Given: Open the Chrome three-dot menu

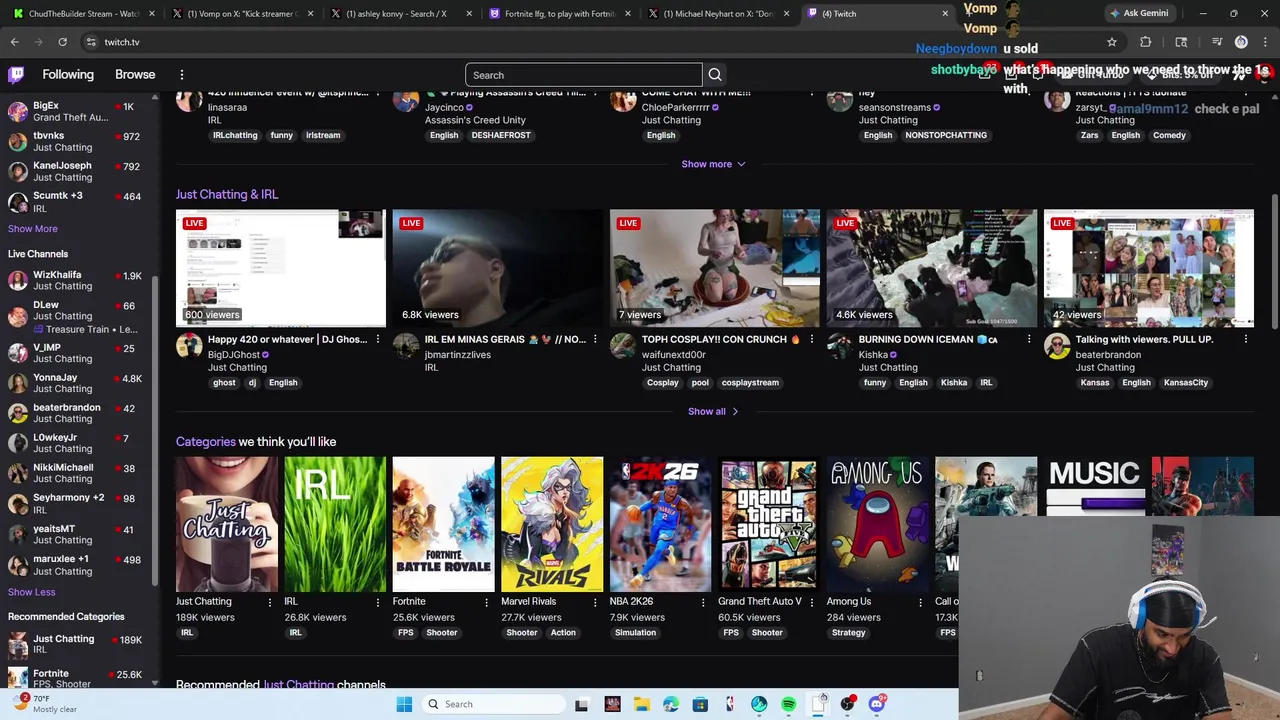Looking at the screenshot, I should pyautogui.click(x=1266, y=42).
